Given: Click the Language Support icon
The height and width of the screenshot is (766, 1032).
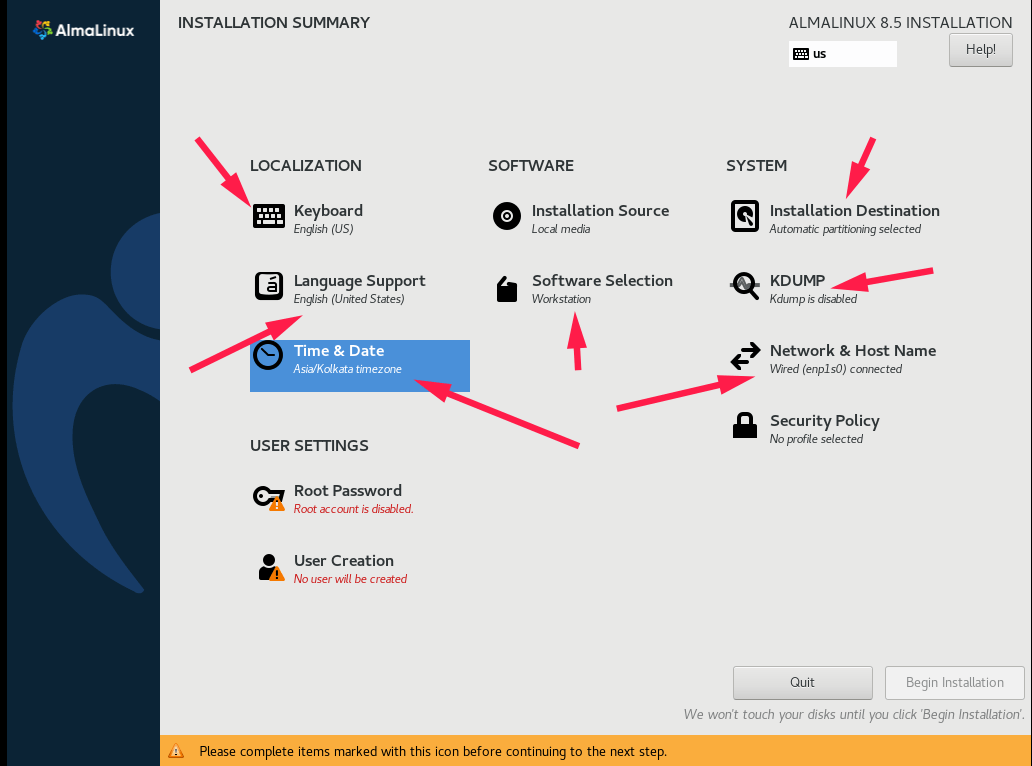Looking at the screenshot, I should coord(268,286).
